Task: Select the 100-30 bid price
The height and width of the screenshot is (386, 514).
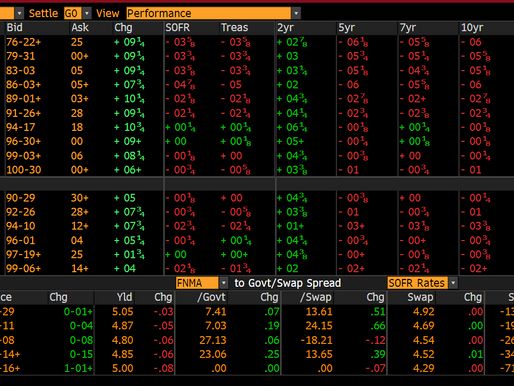Action: [x=24, y=170]
